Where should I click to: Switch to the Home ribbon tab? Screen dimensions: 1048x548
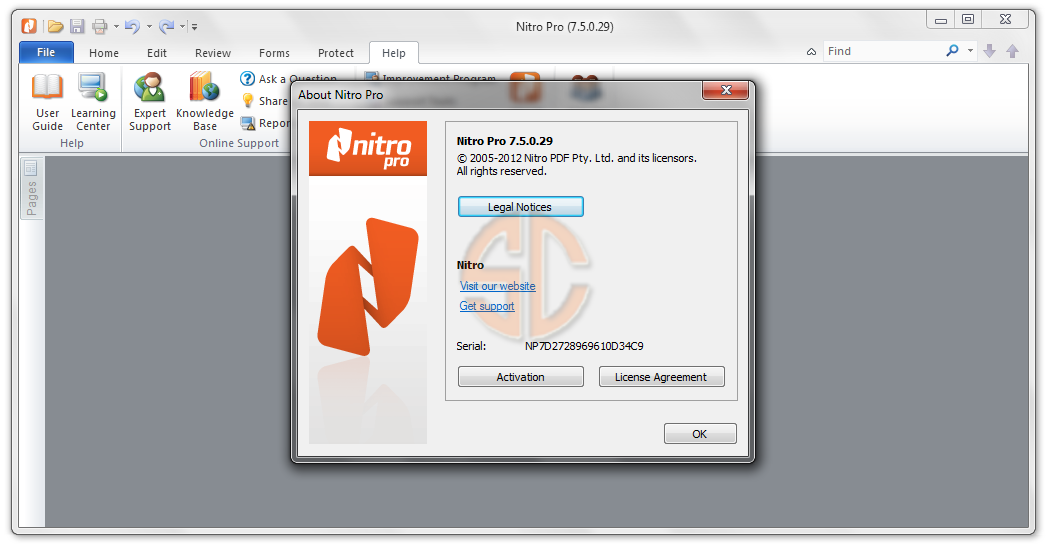tap(104, 53)
